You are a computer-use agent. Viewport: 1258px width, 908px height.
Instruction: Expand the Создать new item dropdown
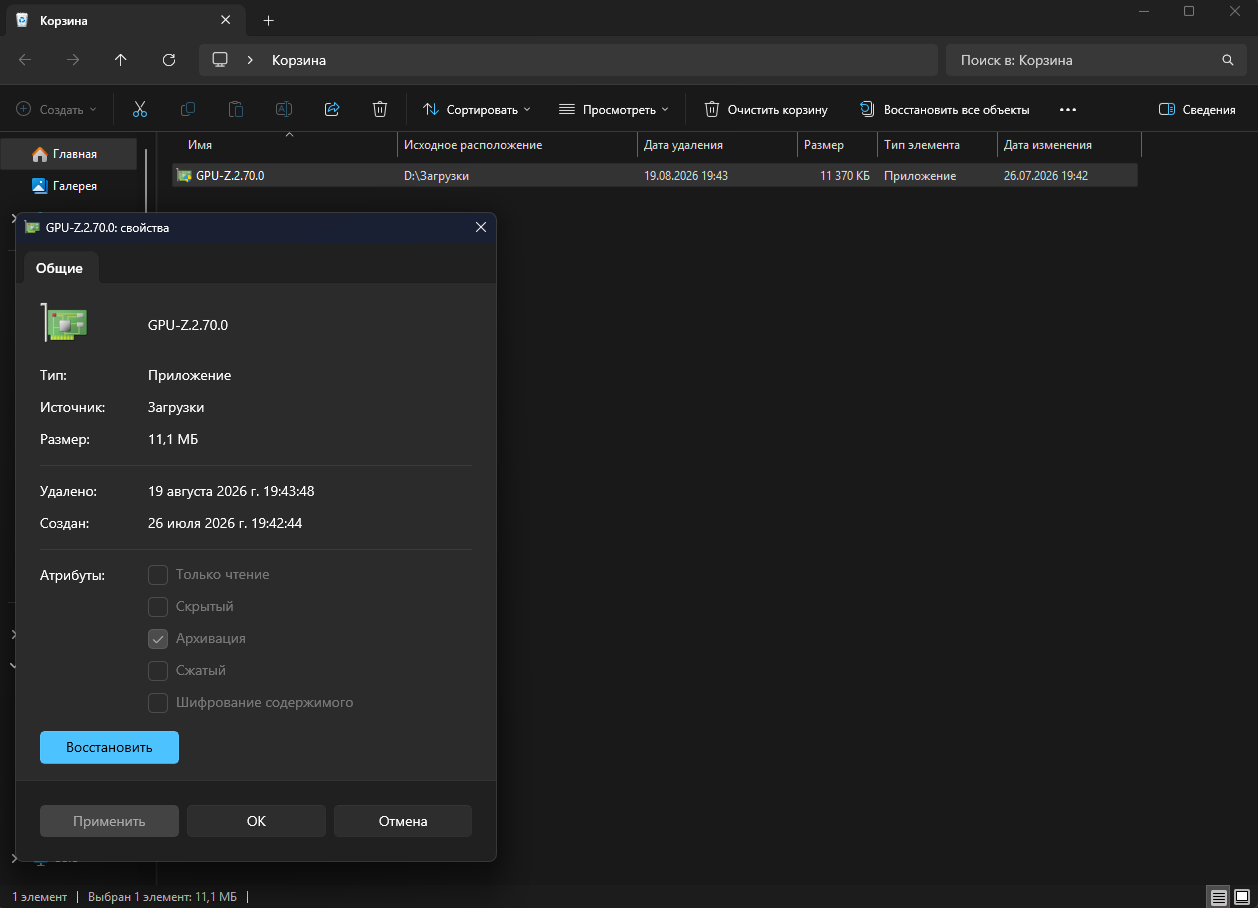56,109
